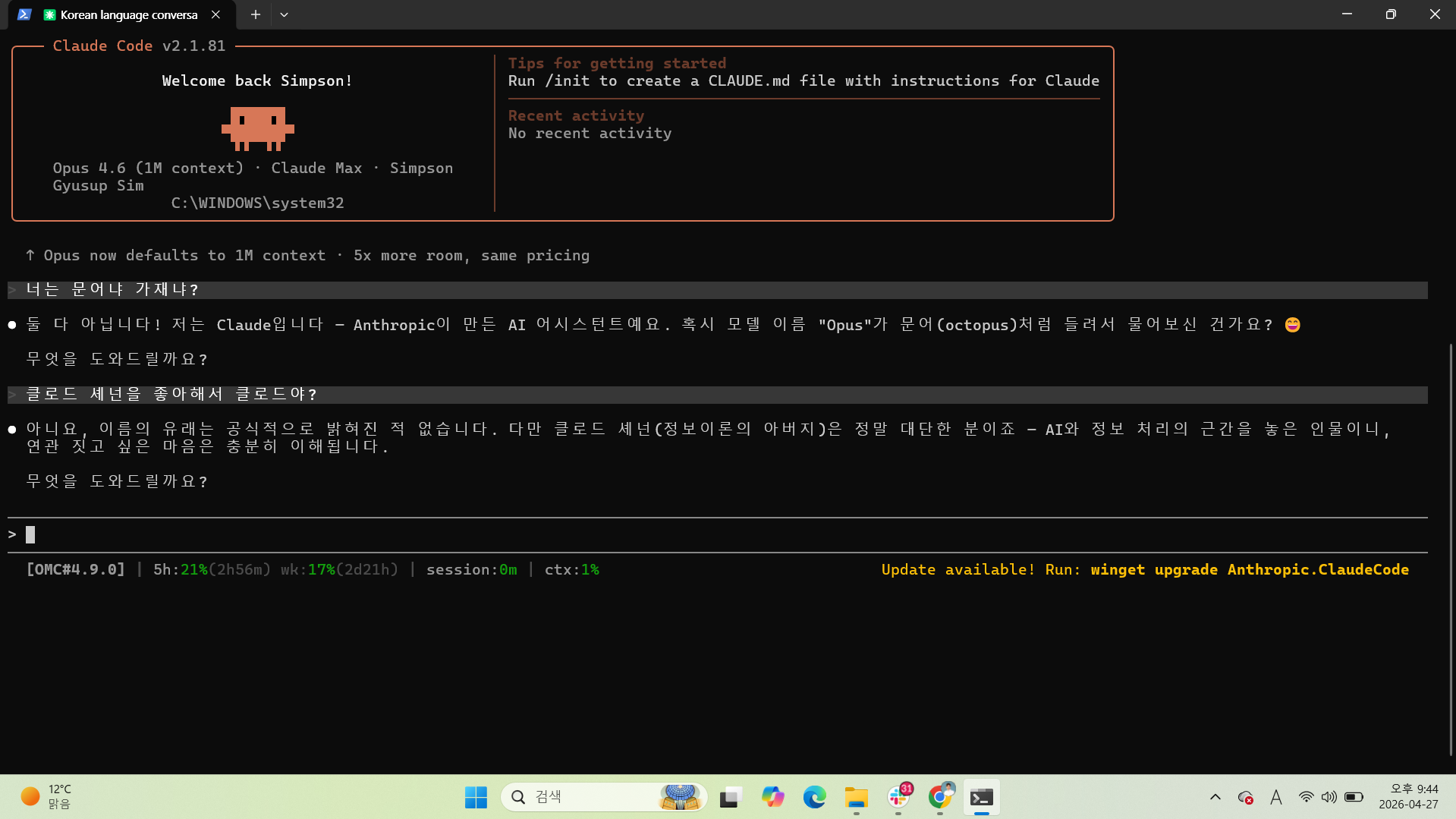Click the Windows Terminal taskbar icon
Image resolution: width=1456 pixels, height=819 pixels.
pyautogui.click(x=981, y=797)
